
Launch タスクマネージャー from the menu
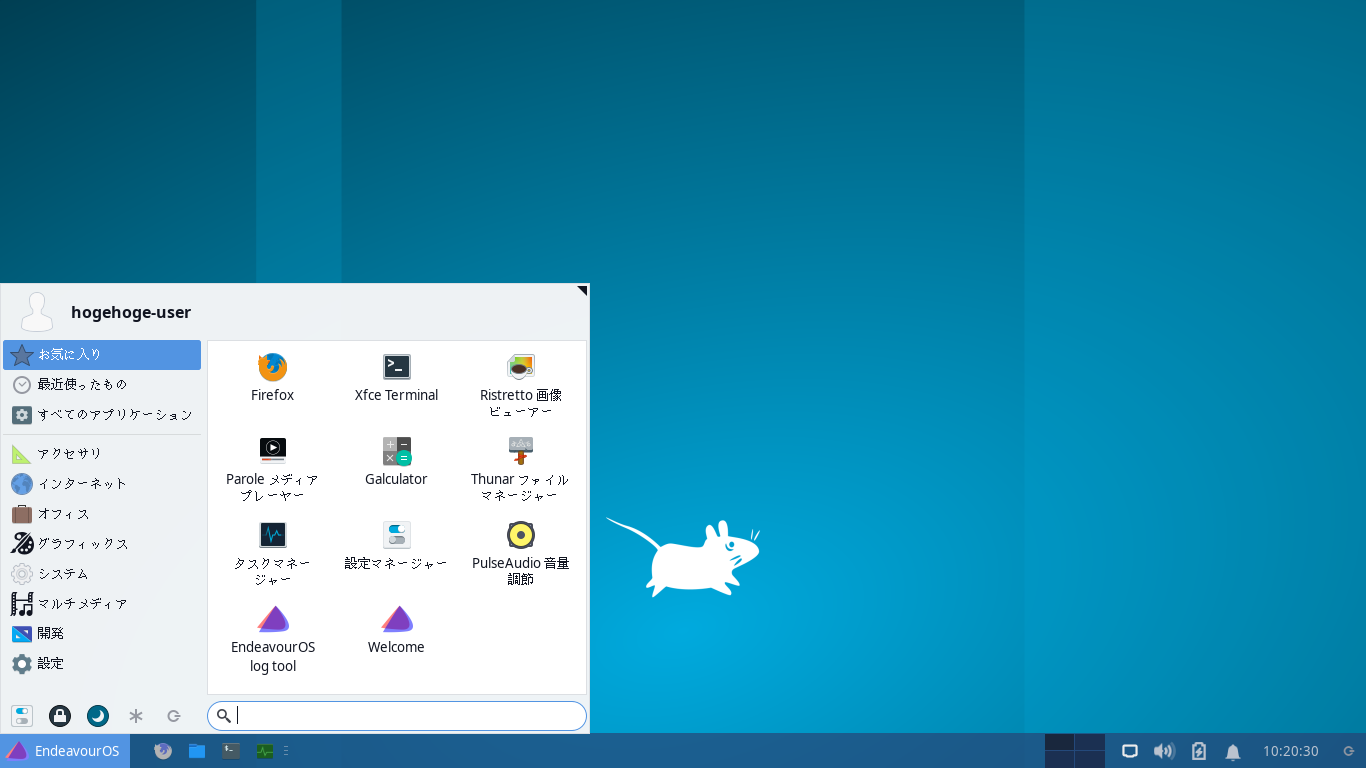(x=272, y=553)
